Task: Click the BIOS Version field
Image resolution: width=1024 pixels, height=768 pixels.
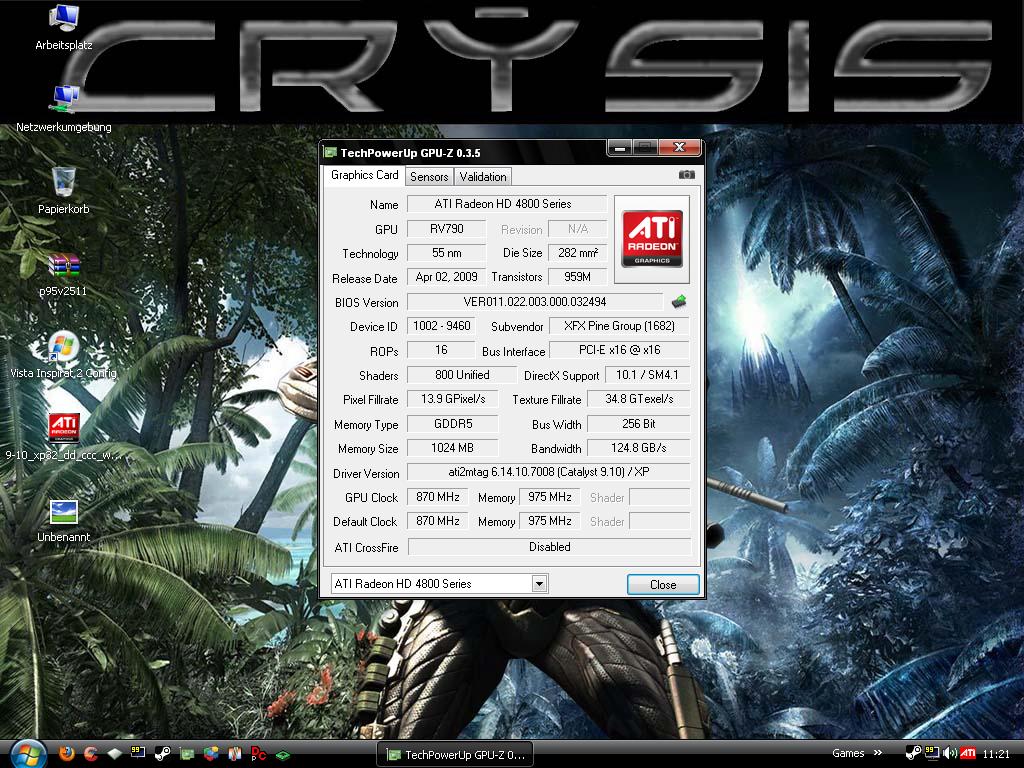Action: (x=535, y=302)
